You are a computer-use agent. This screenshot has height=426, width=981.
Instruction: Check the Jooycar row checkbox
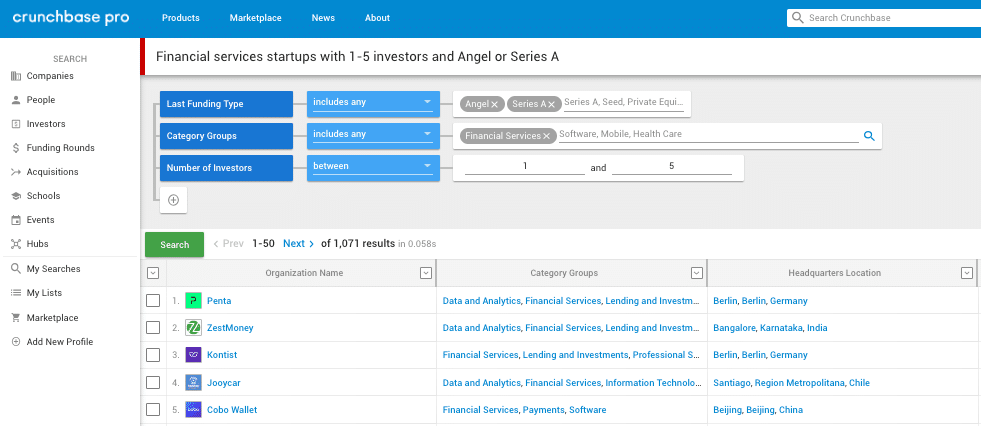pyautogui.click(x=153, y=382)
